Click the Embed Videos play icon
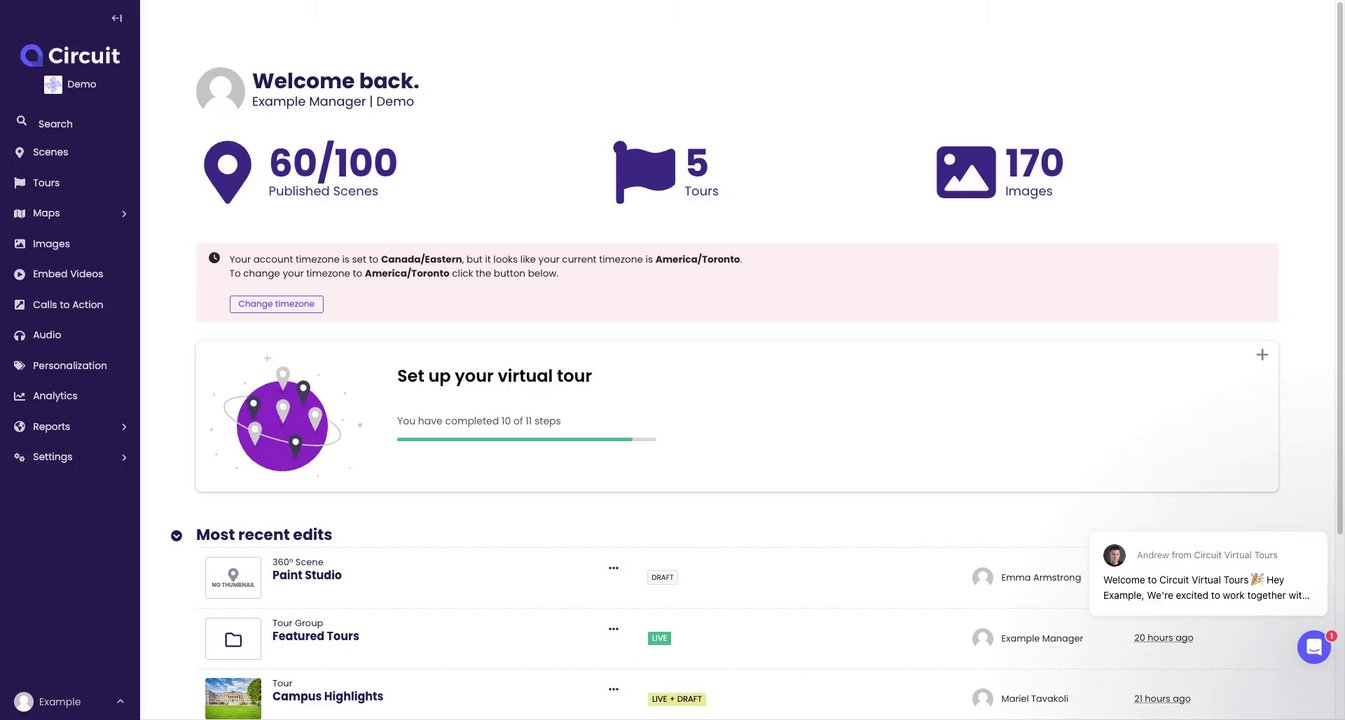1345x720 pixels. pos(19,274)
